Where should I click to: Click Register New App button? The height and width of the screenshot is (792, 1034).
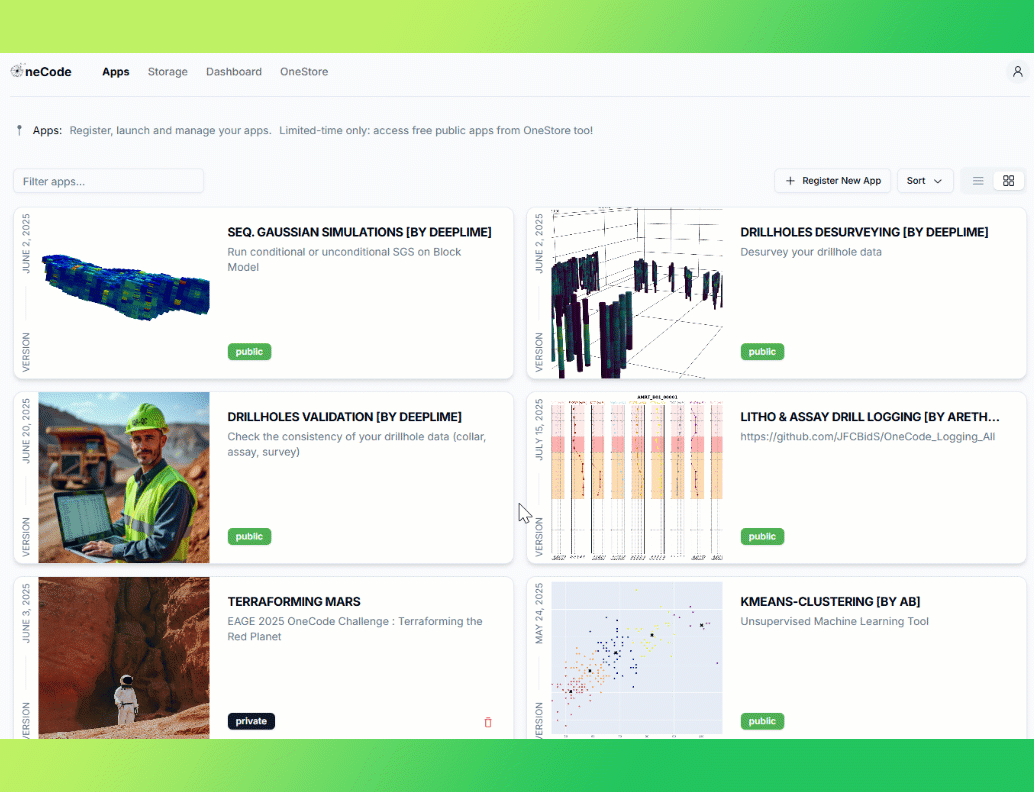[x=832, y=181]
